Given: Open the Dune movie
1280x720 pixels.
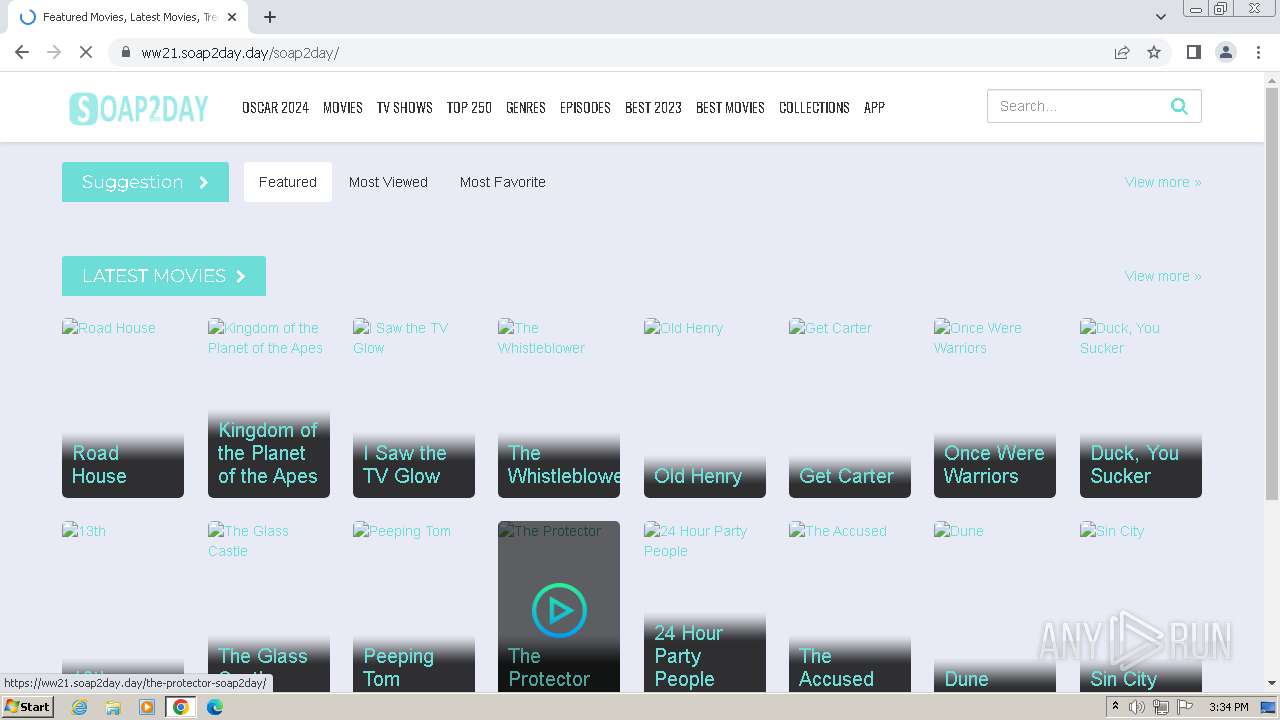Looking at the screenshot, I should 995,606.
